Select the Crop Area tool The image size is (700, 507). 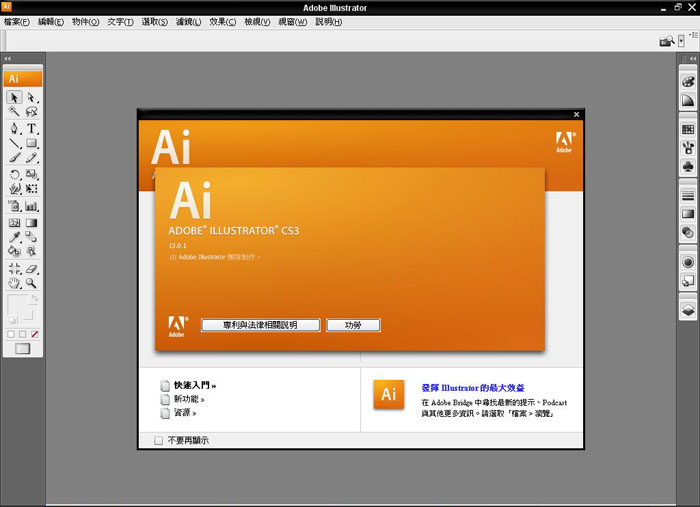point(14,268)
